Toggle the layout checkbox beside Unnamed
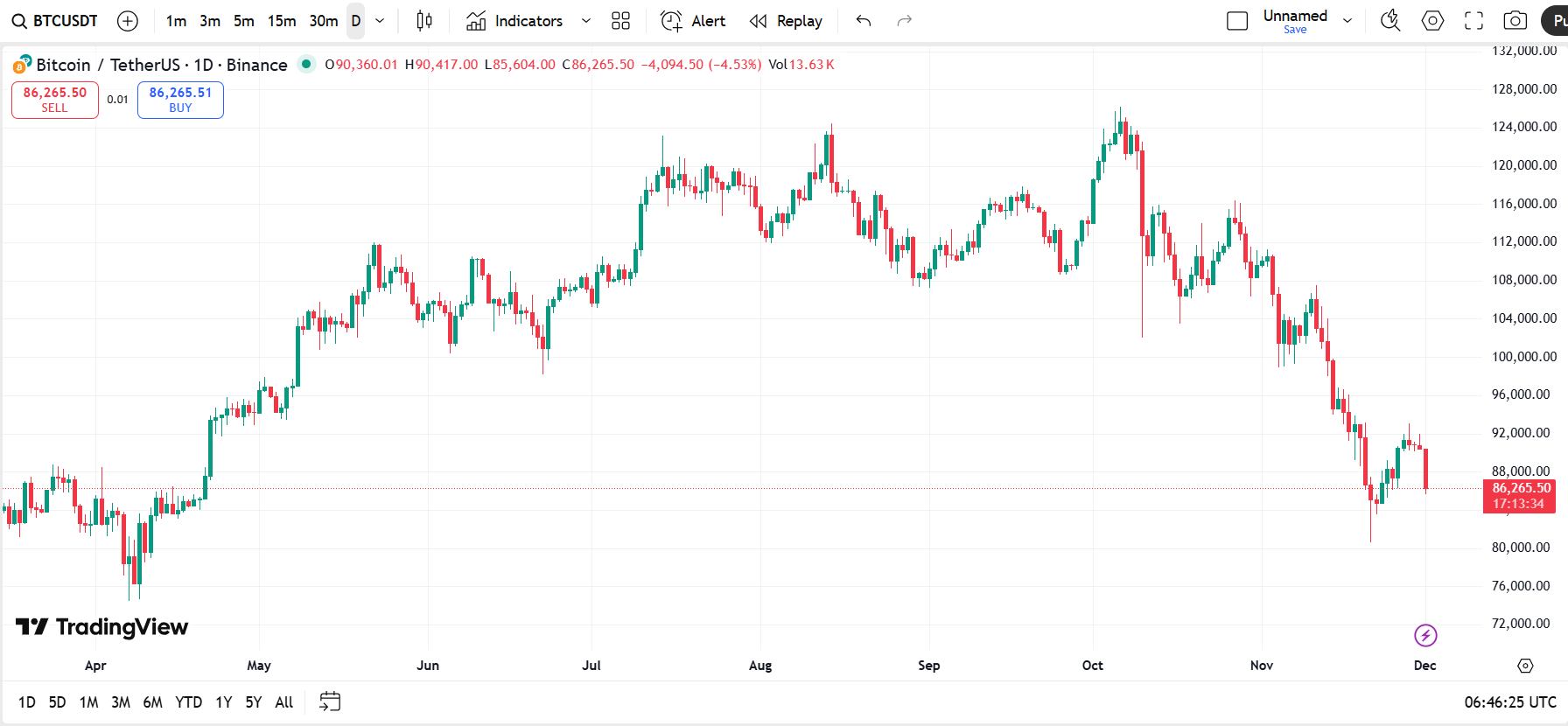 tap(1237, 21)
